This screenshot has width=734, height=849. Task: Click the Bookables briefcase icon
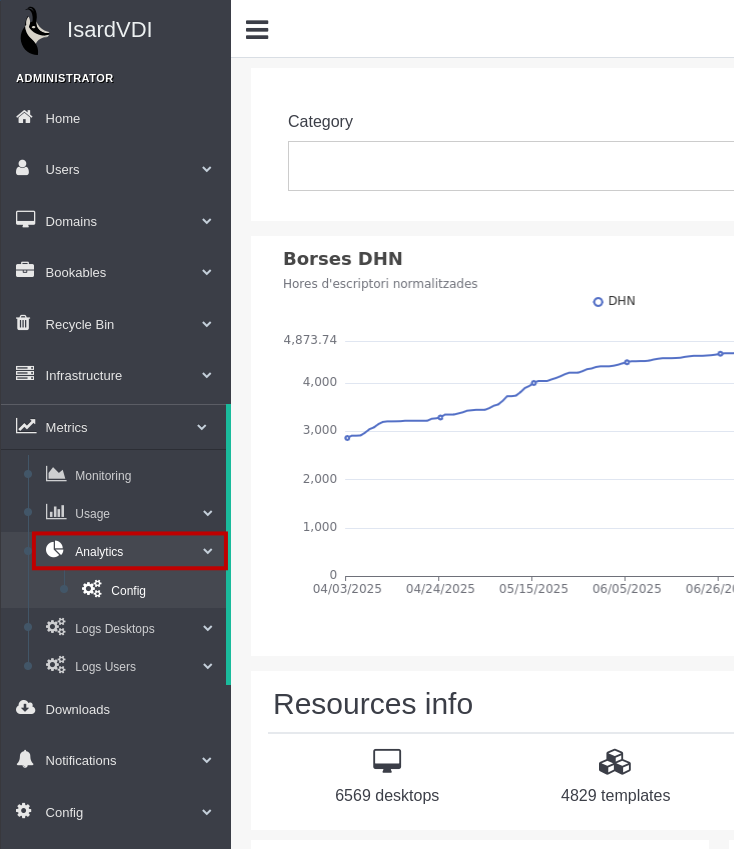click(x=25, y=272)
